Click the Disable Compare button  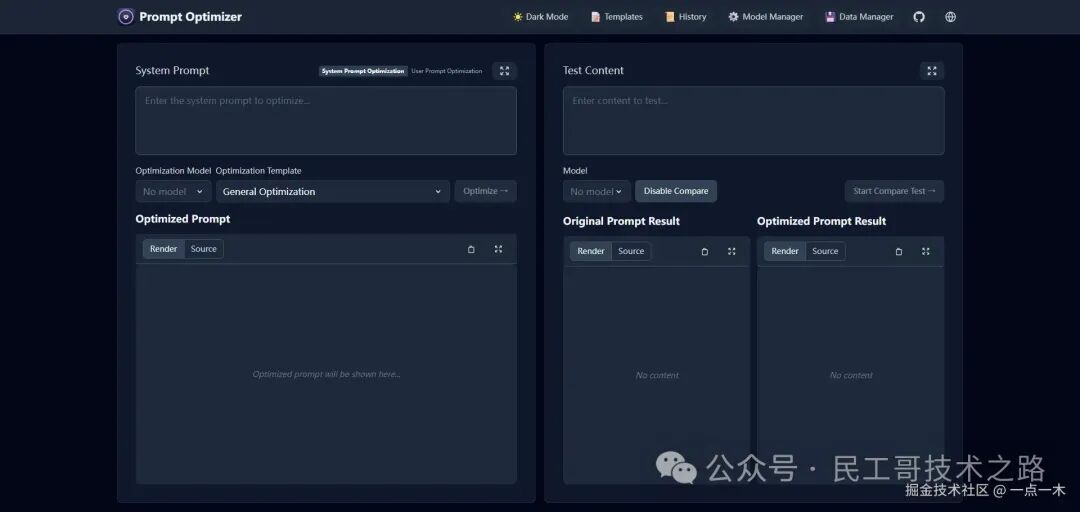tap(676, 191)
